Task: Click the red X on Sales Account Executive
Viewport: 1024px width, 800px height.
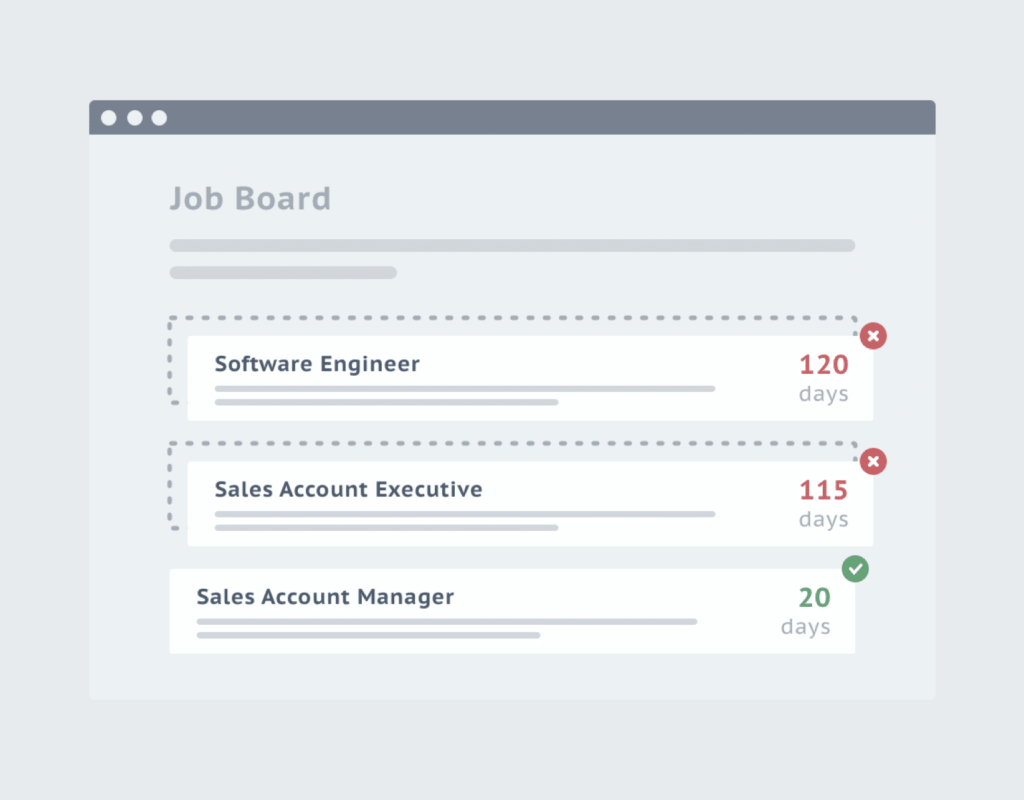Action: [873, 462]
